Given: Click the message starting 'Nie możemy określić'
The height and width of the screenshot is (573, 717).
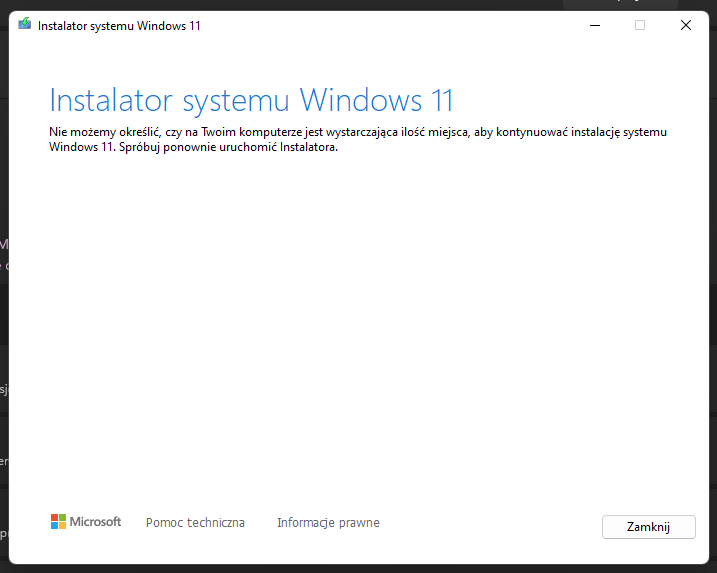Looking at the screenshot, I should tap(358, 139).
